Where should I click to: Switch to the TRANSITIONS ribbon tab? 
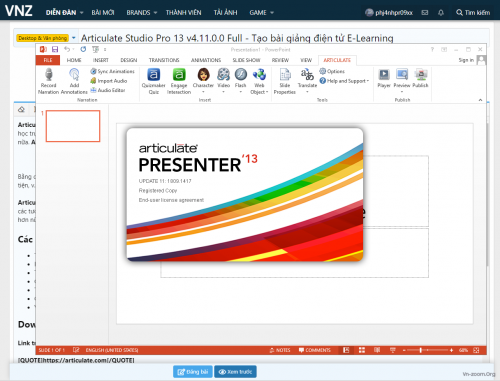coord(164,60)
